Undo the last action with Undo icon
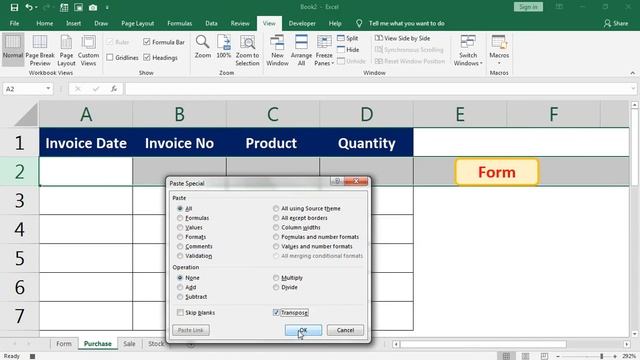640x360 pixels. [x=29, y=7]
